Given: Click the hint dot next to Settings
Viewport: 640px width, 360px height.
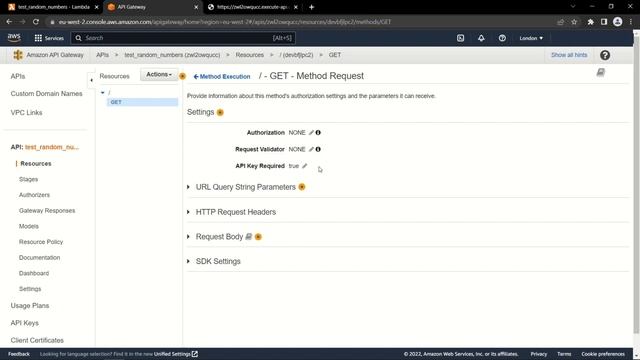Looking at the screenshot, I should click(x=220, y=112).
